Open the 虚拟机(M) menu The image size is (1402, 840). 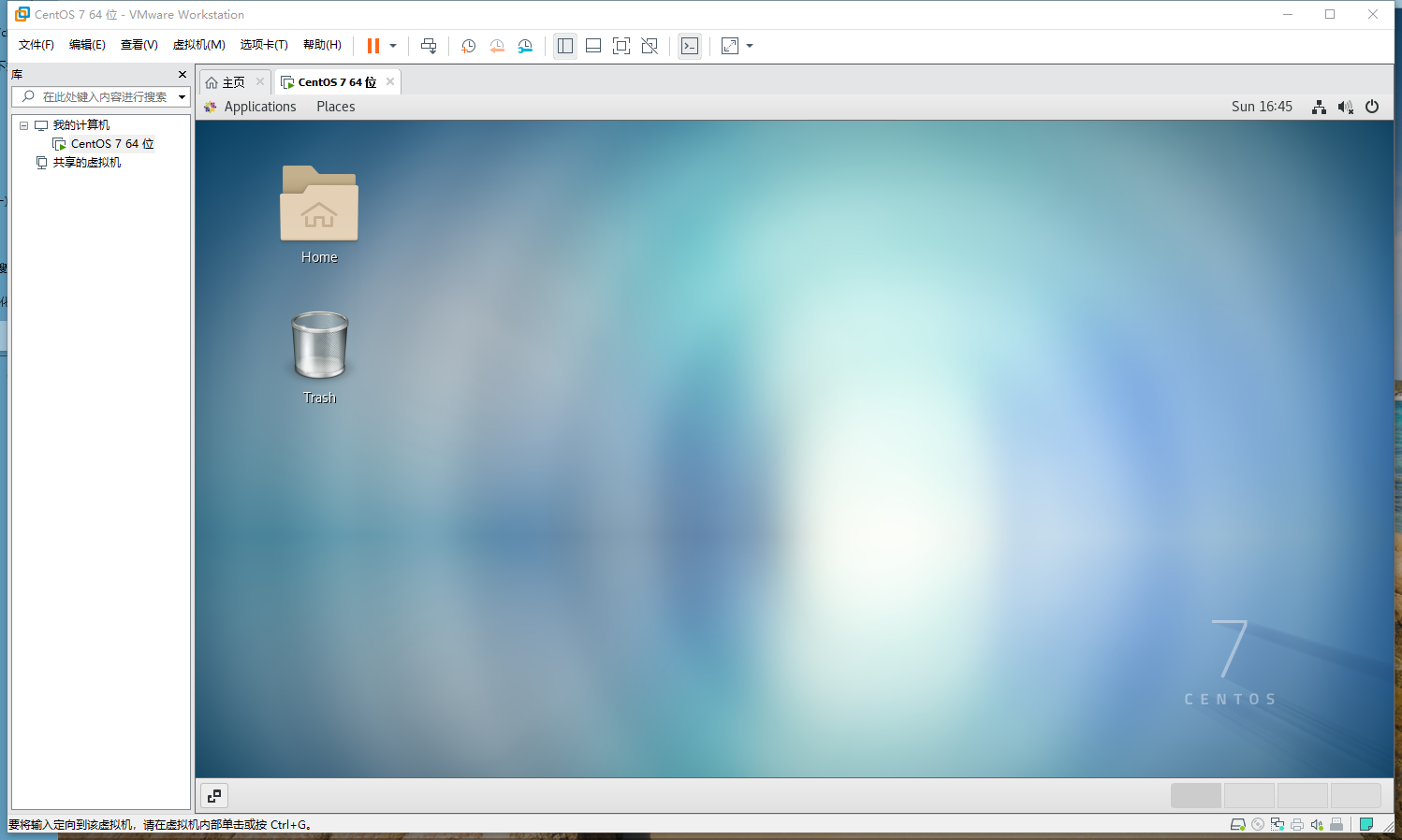[198, 45]
